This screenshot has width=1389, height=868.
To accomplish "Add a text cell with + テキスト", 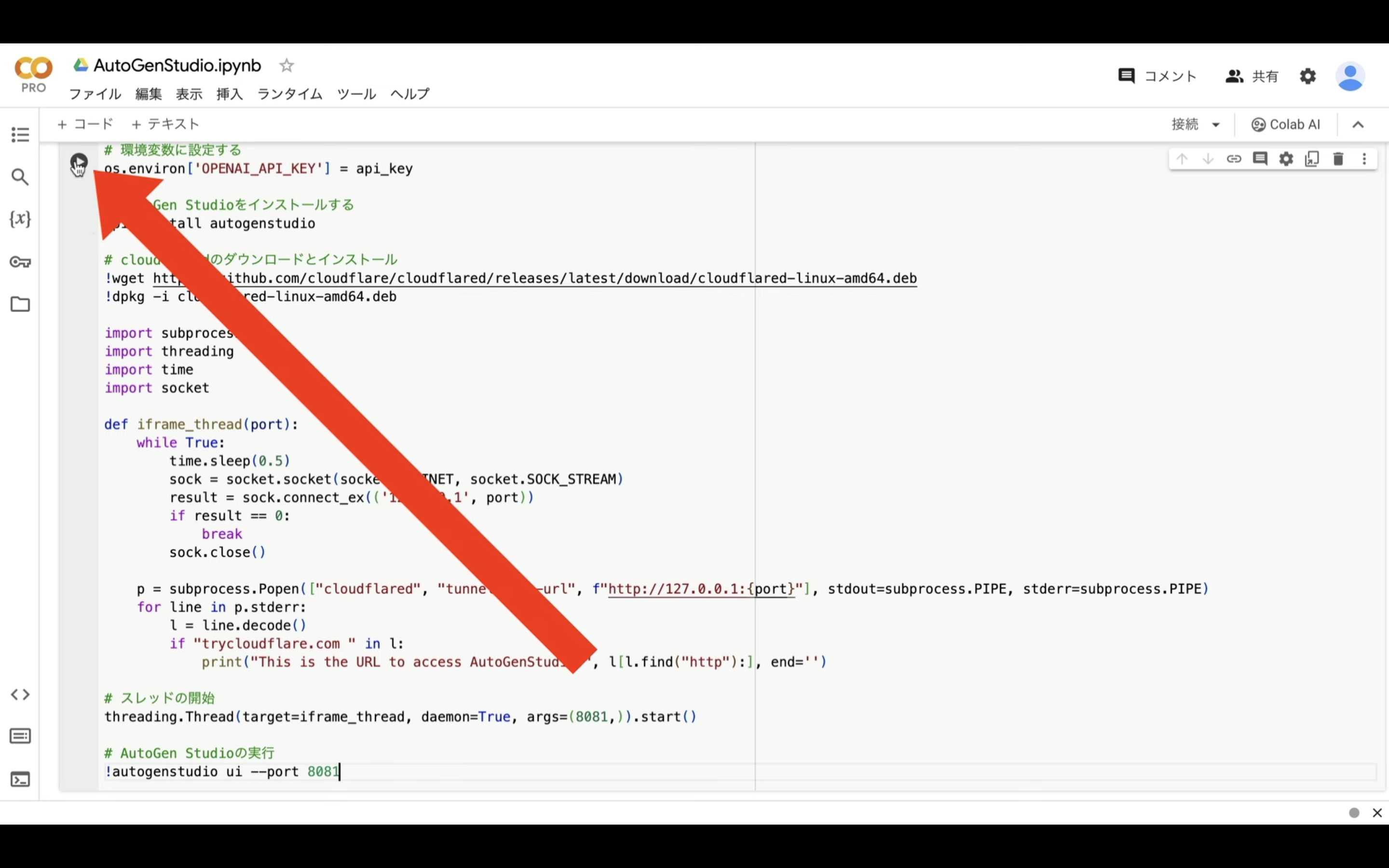I will click(165, 124).
